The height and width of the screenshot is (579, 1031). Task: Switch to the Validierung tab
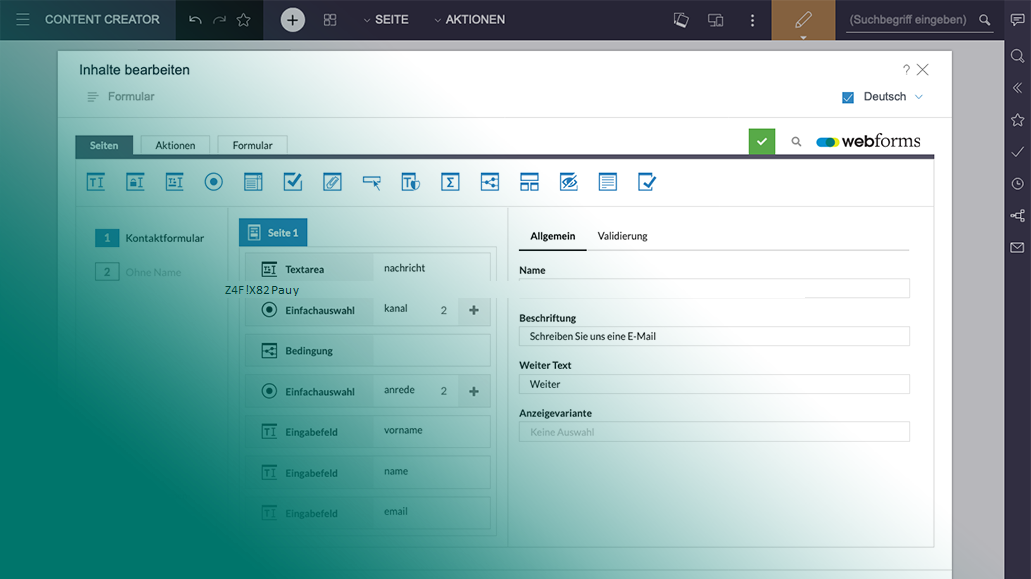tap(622, 236)
